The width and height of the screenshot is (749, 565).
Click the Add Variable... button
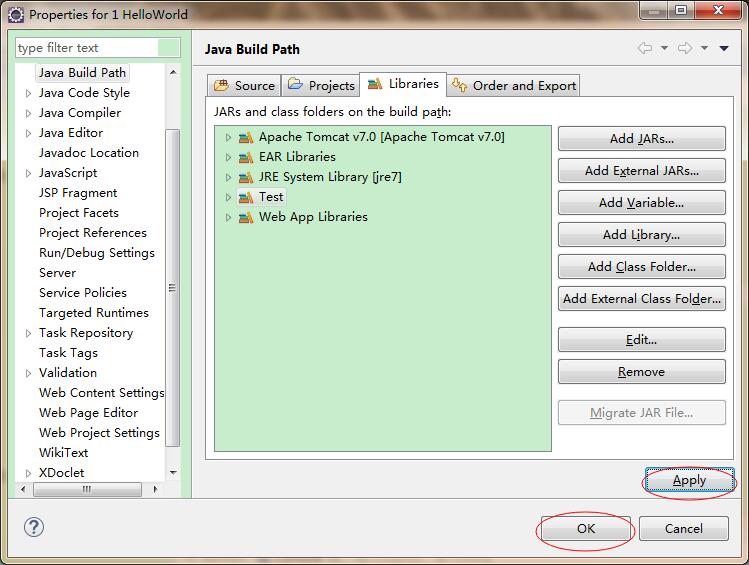point(642,203)
